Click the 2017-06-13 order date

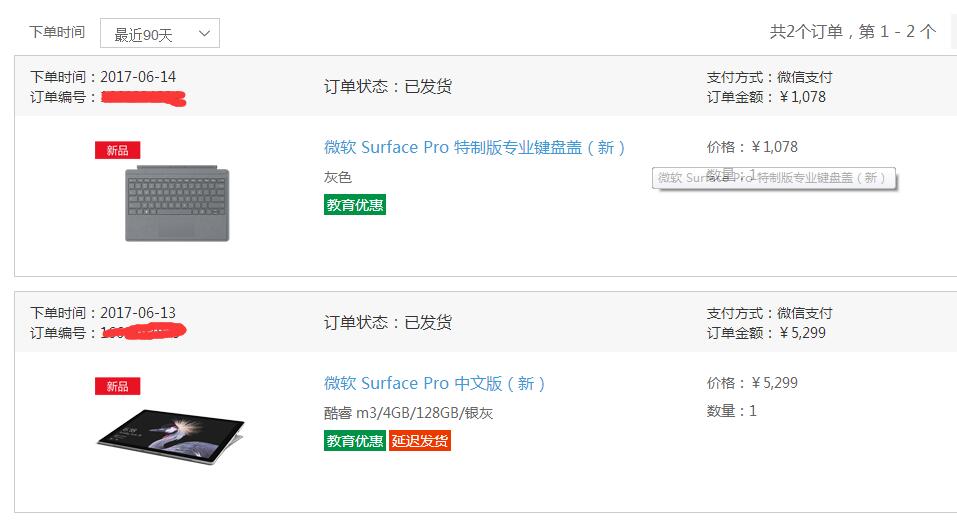tap(138, 313)
